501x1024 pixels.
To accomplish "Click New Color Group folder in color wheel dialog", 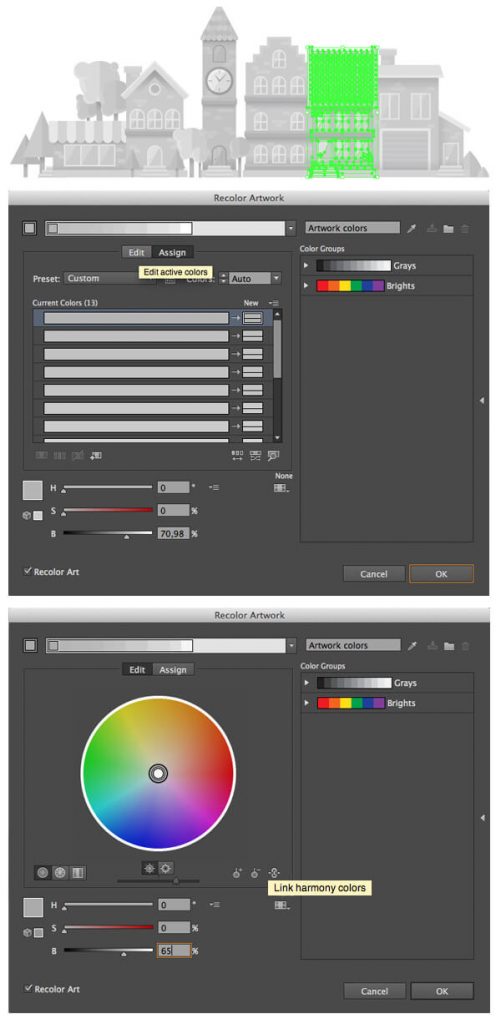I will point(448,646).
